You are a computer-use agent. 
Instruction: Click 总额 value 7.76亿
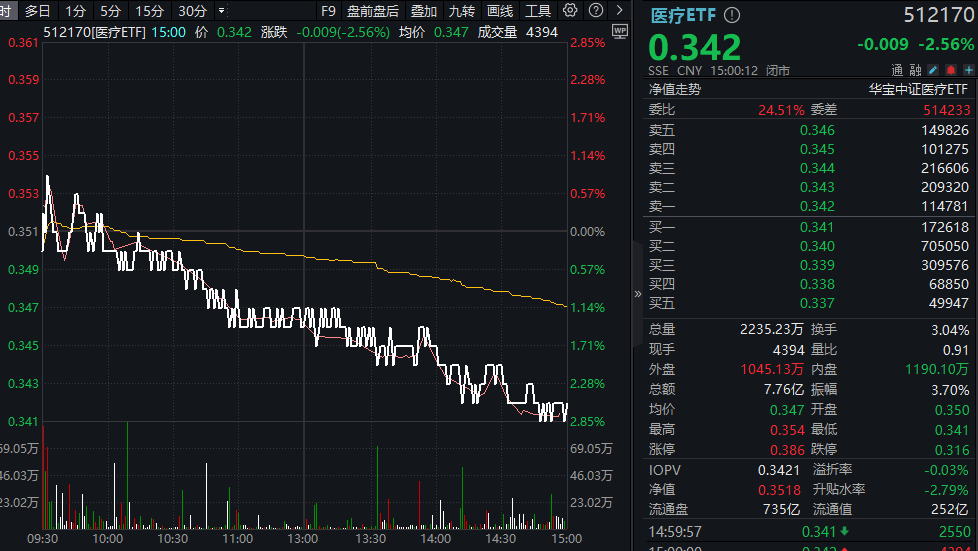784,389
